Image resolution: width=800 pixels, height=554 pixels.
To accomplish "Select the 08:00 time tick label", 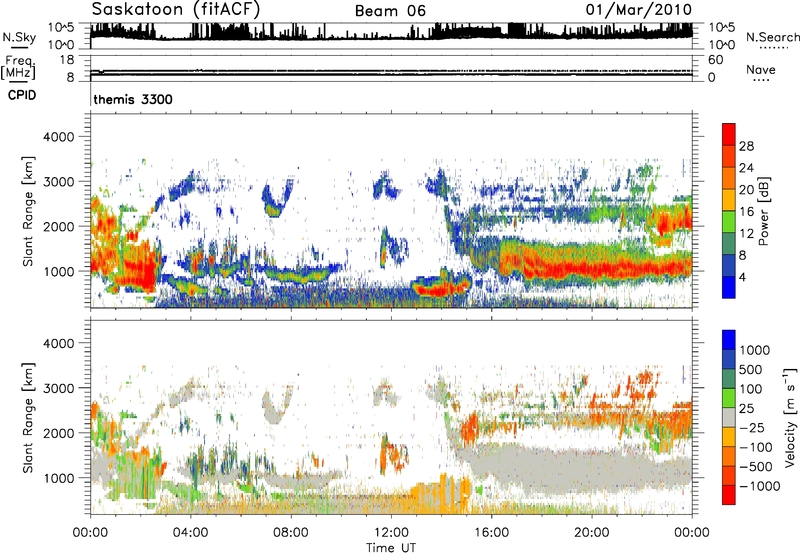I will click(x=290, y=533).
